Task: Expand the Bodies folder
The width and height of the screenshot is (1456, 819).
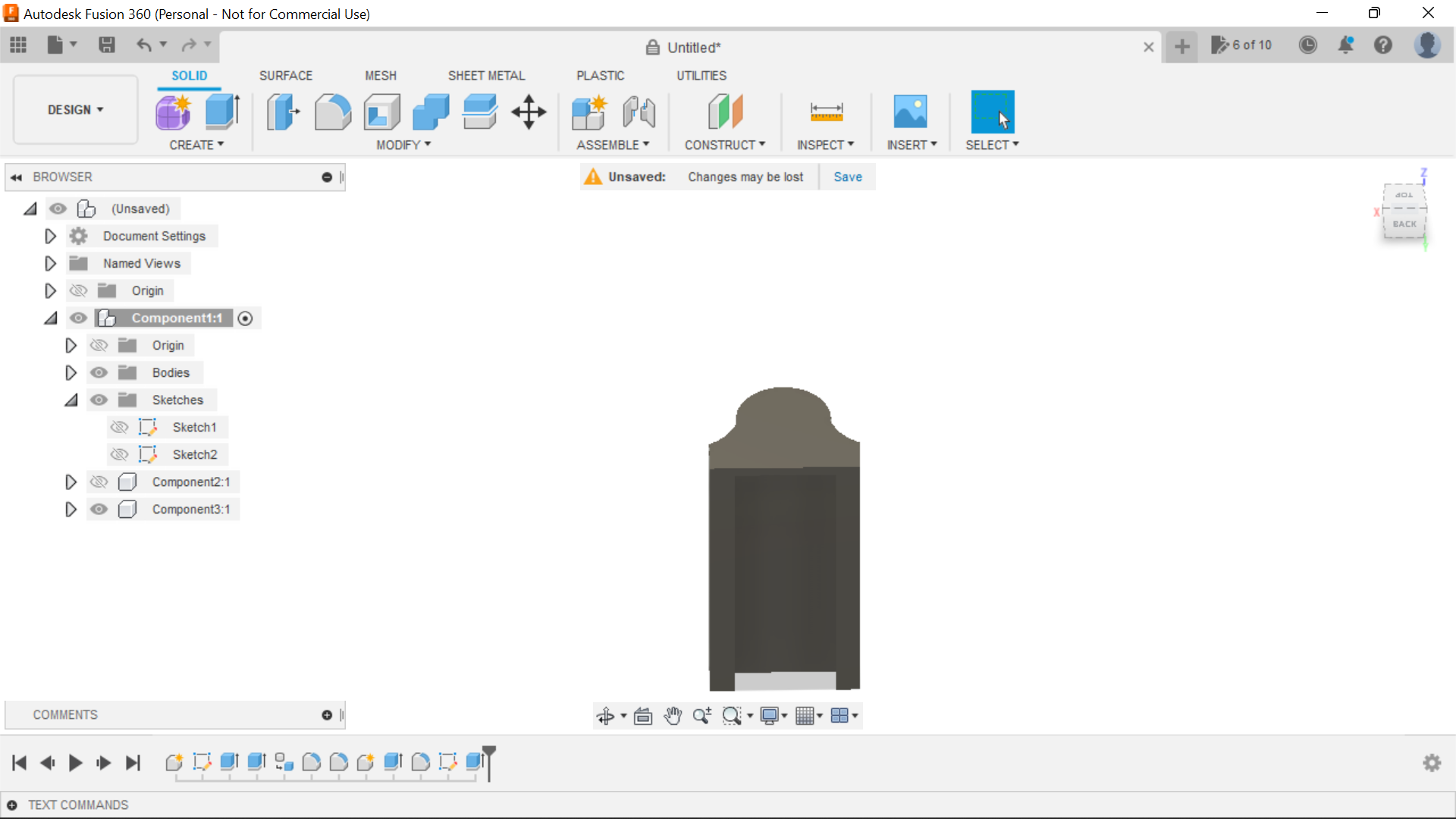Action: click(x=71, y=372)
